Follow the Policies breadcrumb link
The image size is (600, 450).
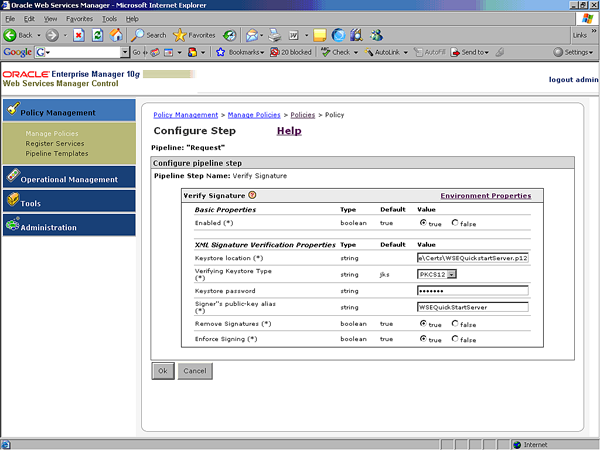point(302,115)
